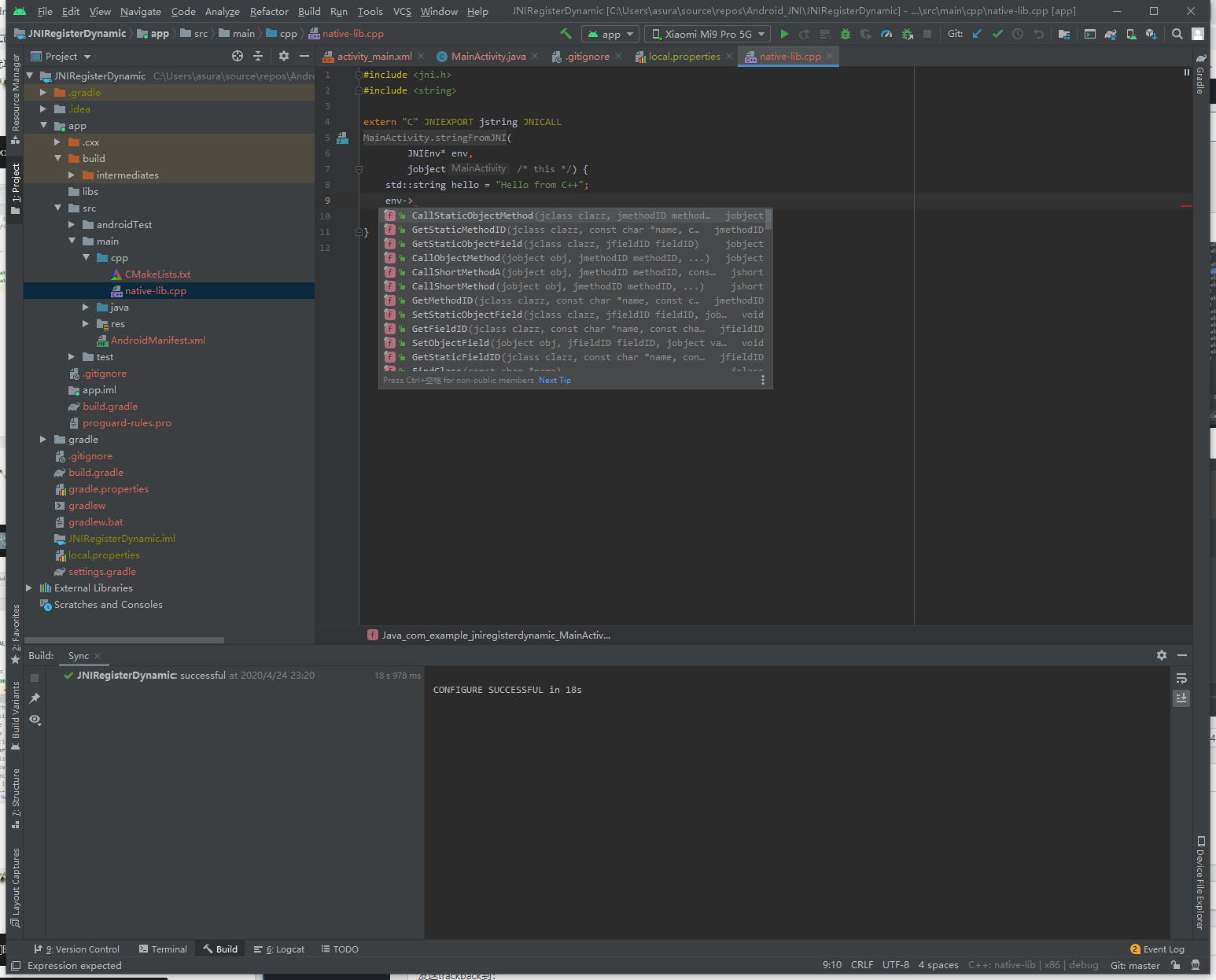Open the CPU Profiler gauge icon
This screenshot has width=1216, height=980.
tap(886, 34)
